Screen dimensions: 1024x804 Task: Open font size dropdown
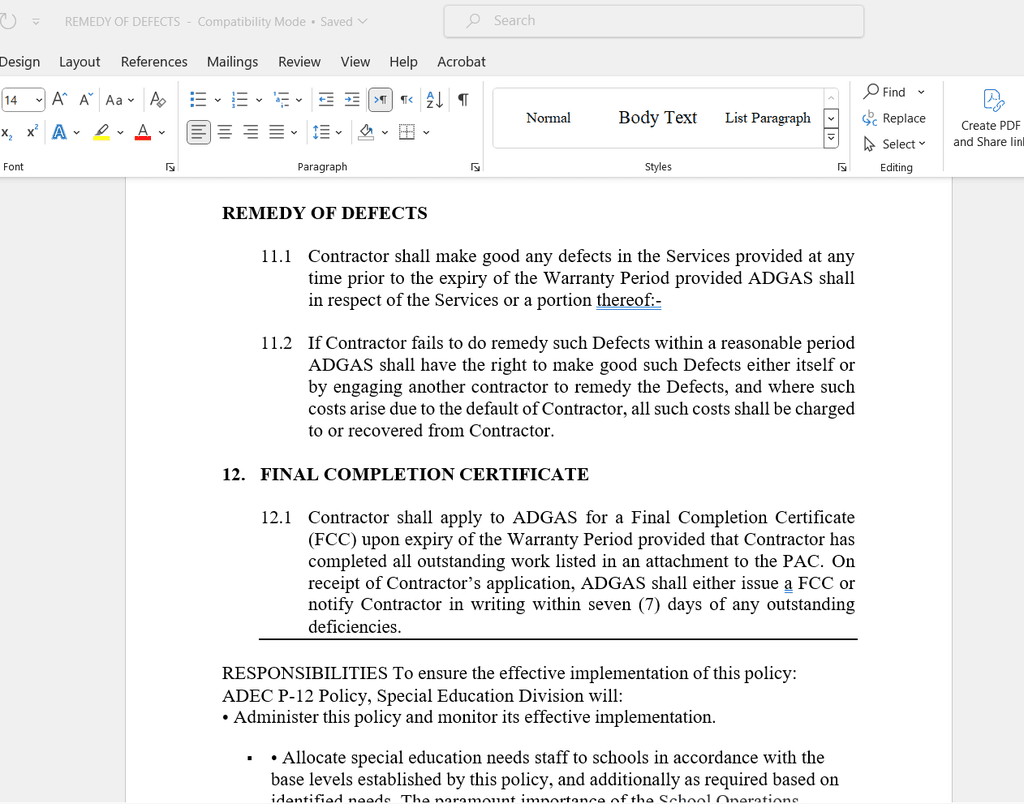click(39, 100)
